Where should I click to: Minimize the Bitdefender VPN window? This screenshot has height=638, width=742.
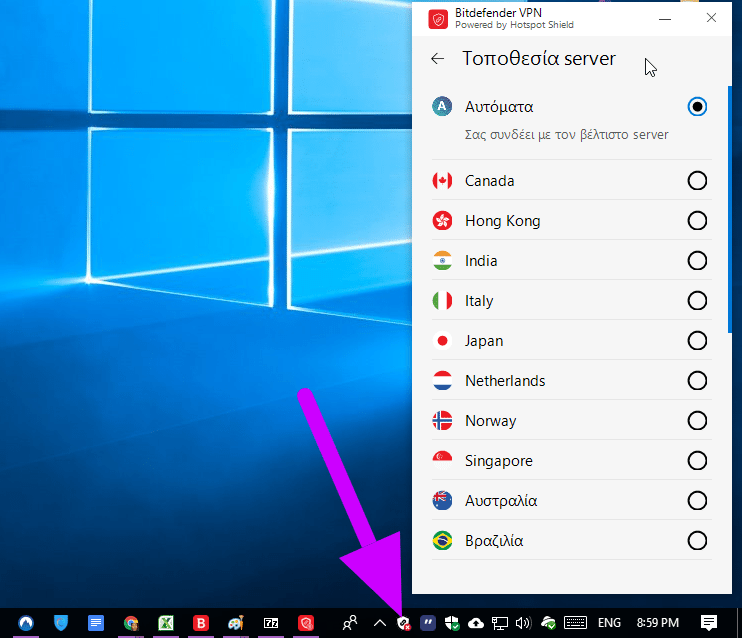point(665,19)
